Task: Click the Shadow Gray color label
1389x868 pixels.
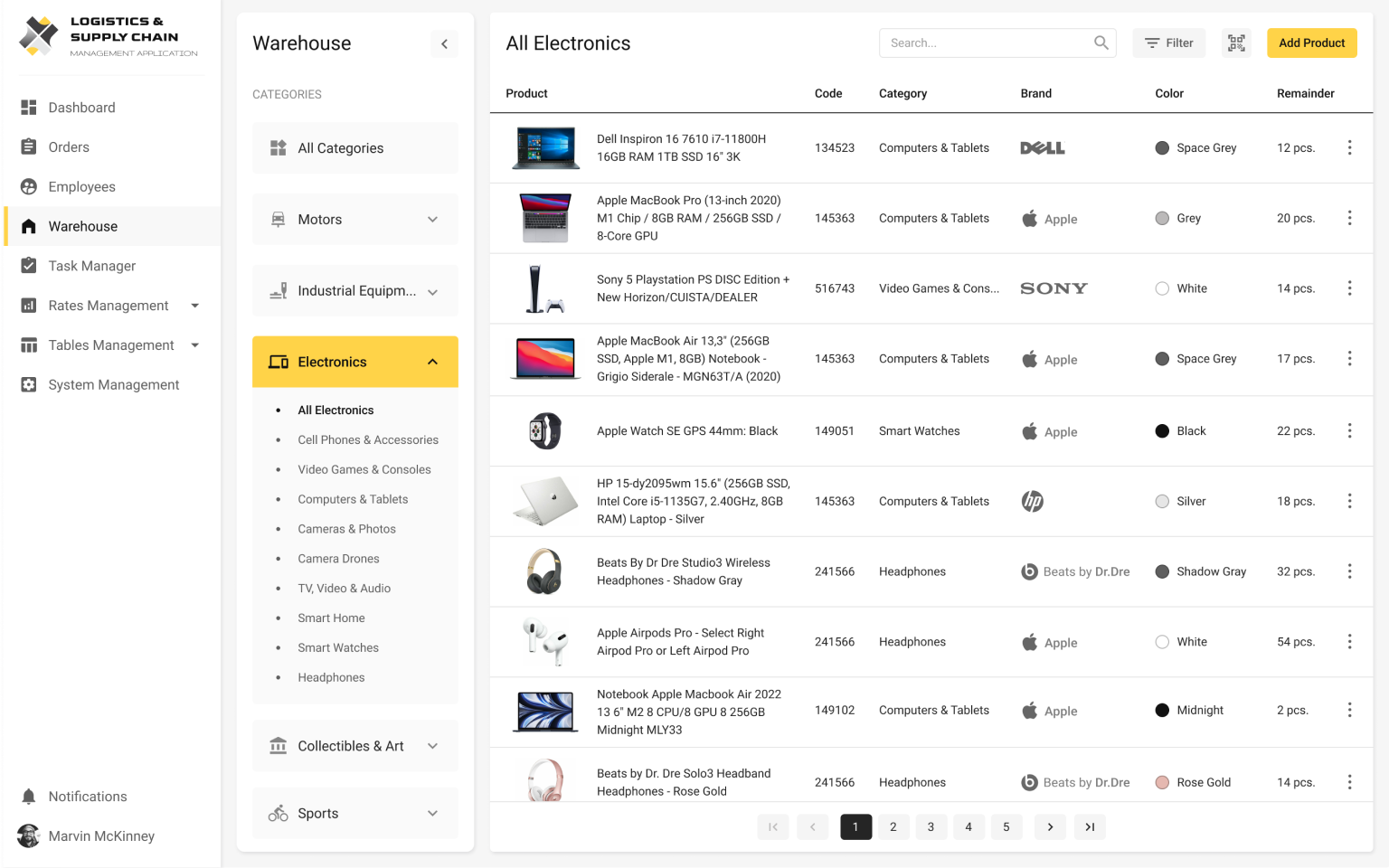Action: coord(1212,571)
